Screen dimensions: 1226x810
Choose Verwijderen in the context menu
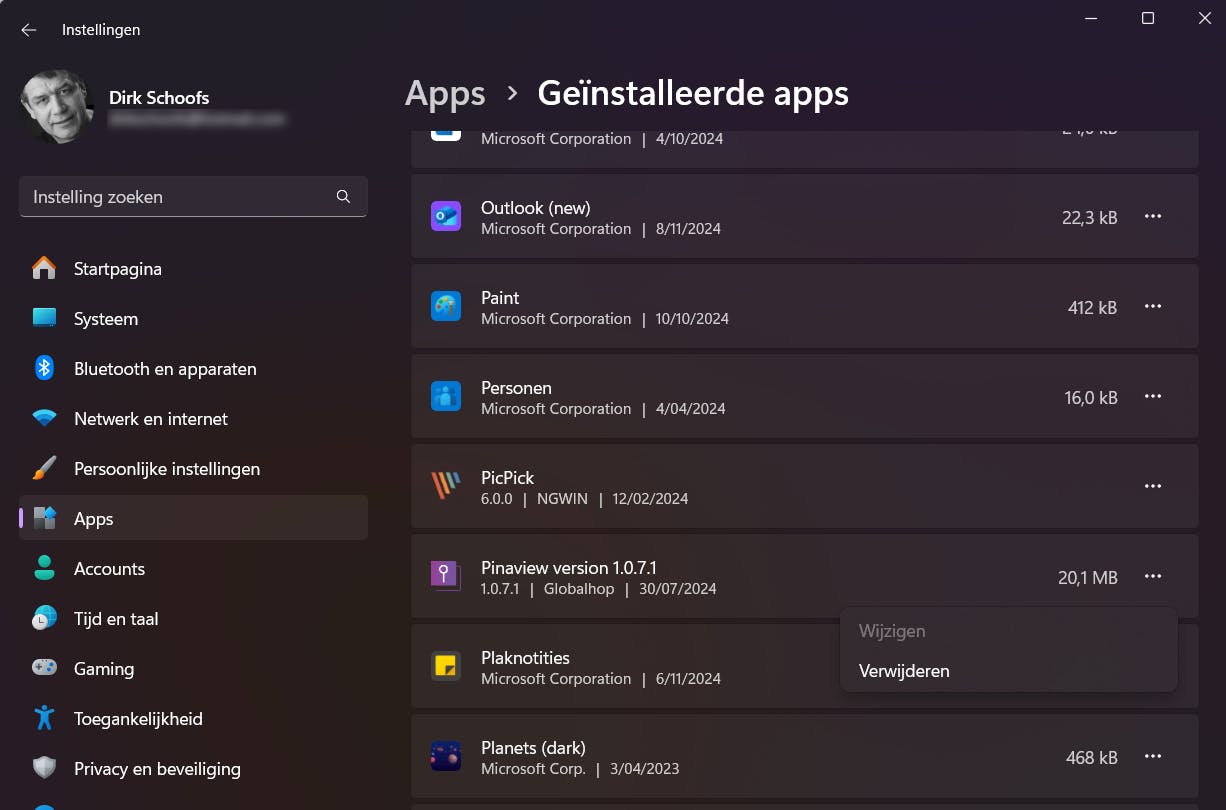click(904, 671)
